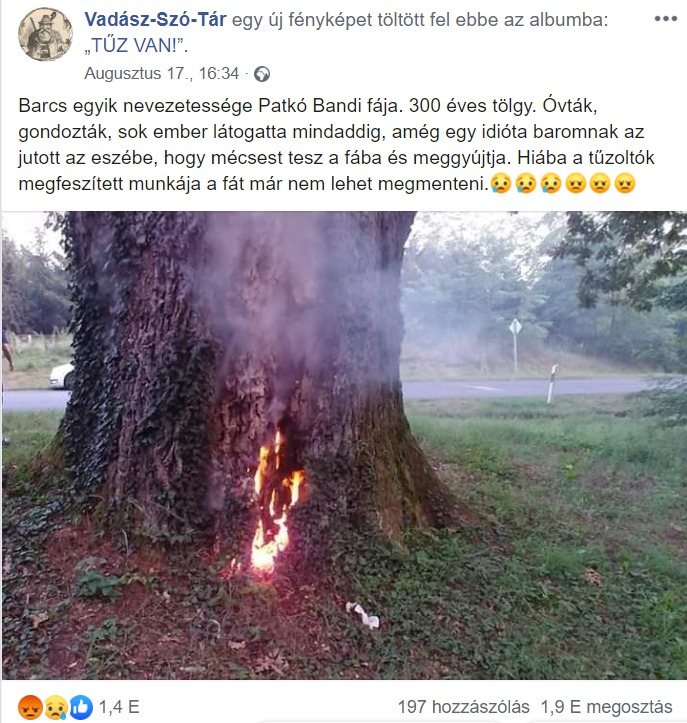Image resolution: width=687 pixels, height=723 pixels.
Task: Click the public globe privacy icon
Action: 262,74
